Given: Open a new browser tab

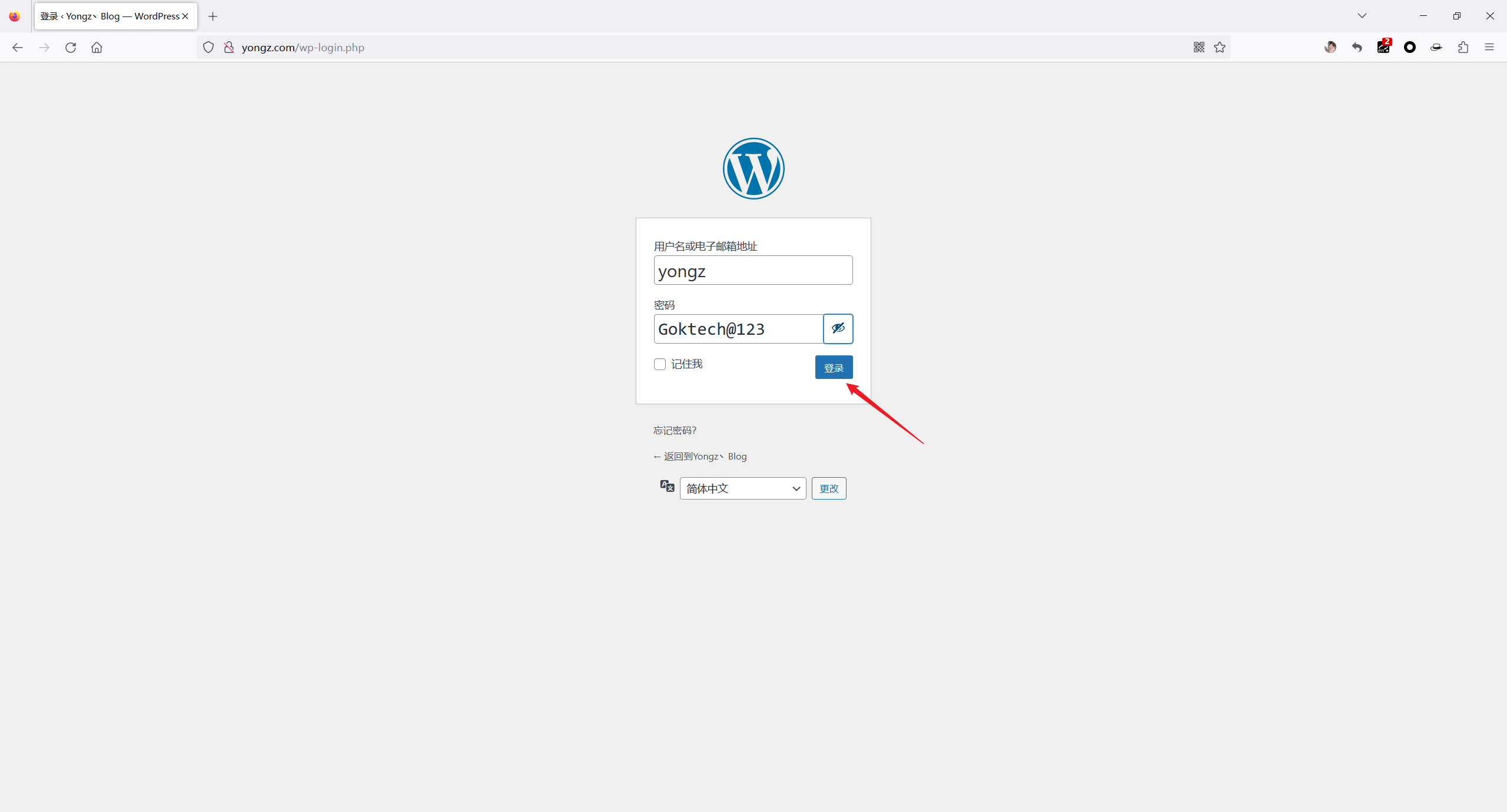Looking at the screenshot, I should click(213, 16).
